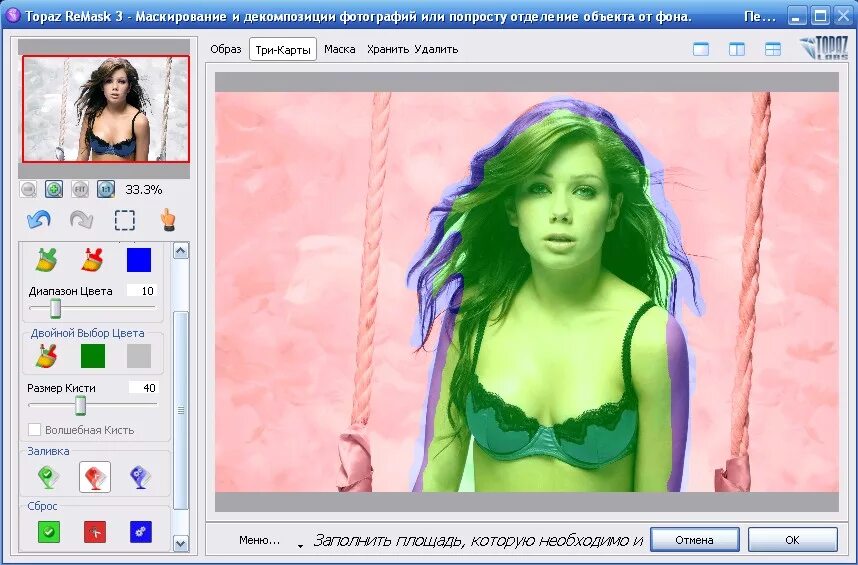Pick the blue fill-to-compute bucket under Заливка
Viewport: 858px width, 565px height.
(141, 476)
